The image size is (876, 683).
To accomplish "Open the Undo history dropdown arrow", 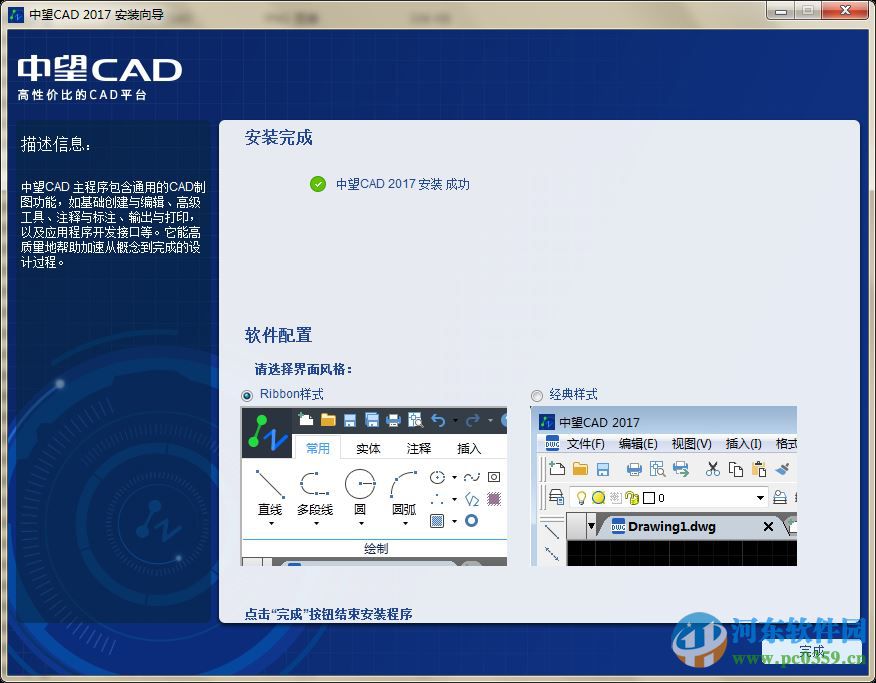I will (x=454, y=420).
